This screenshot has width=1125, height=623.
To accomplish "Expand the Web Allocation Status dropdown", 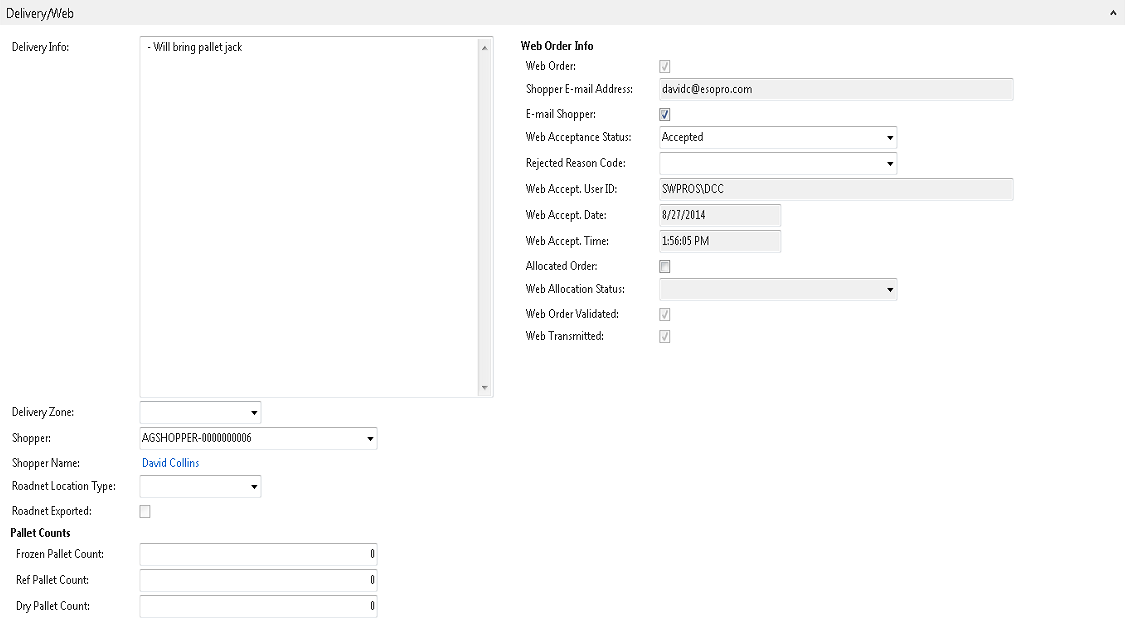I will point(889,290).
